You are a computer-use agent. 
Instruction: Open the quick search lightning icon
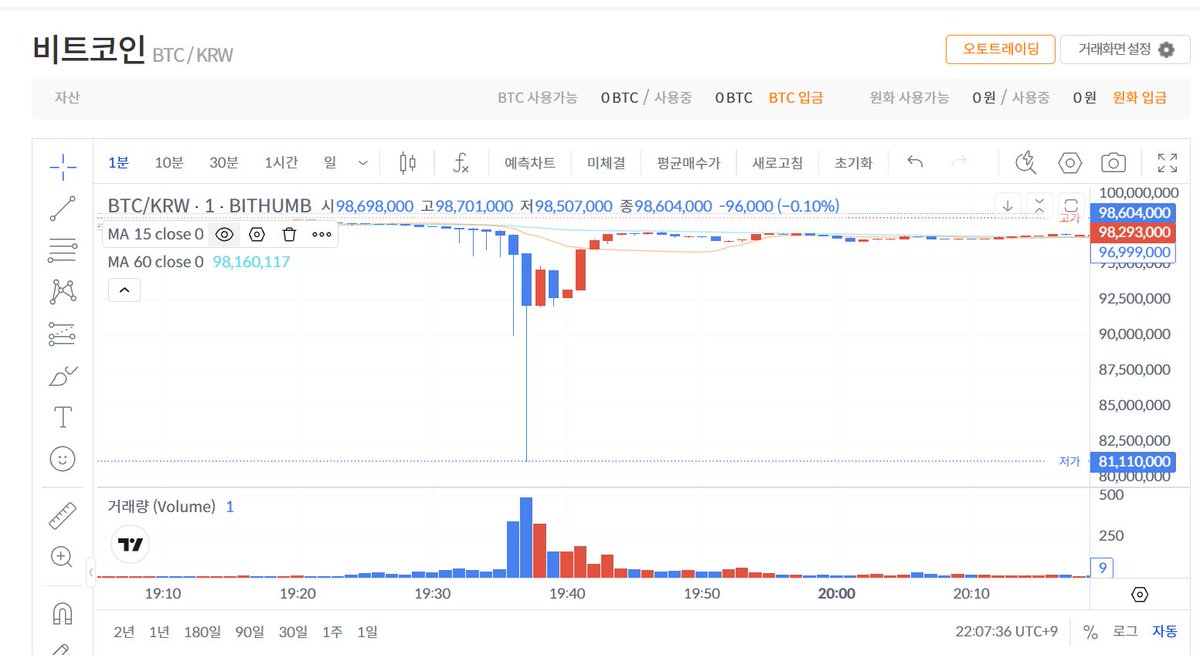pos(1025,163)
